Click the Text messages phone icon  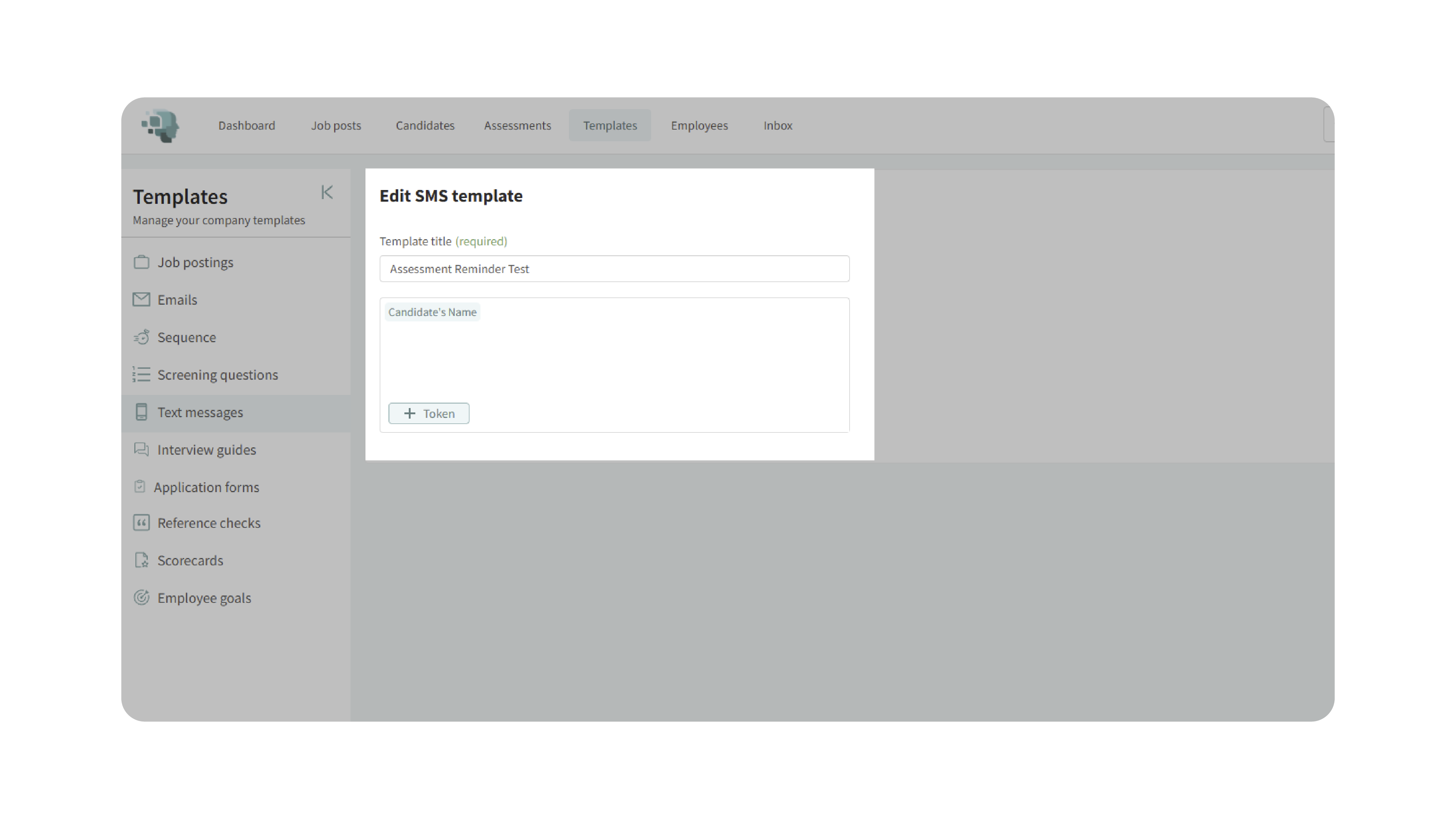coord(141,412)
